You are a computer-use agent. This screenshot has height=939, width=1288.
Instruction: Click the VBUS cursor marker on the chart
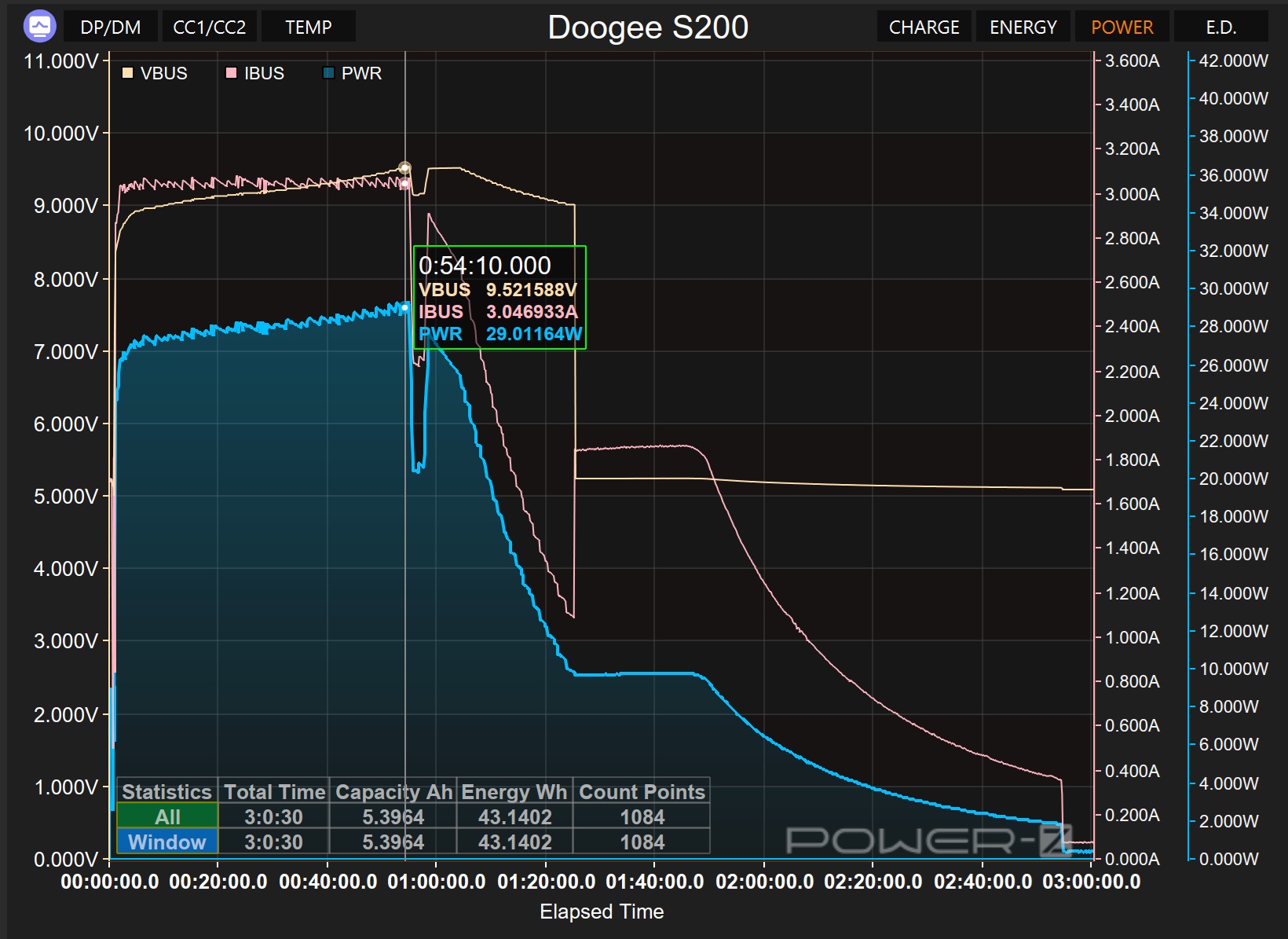(x=405, y=168)
